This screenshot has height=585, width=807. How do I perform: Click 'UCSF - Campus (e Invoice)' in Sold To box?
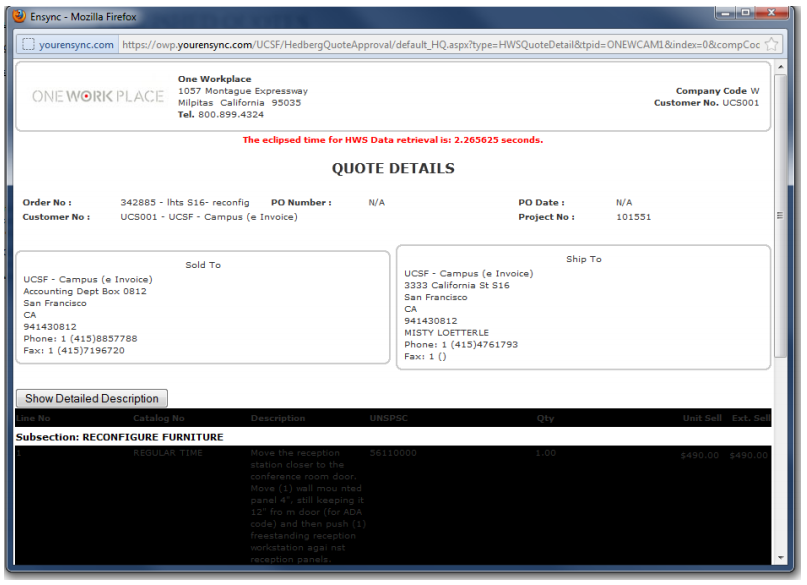click(88, 279)
